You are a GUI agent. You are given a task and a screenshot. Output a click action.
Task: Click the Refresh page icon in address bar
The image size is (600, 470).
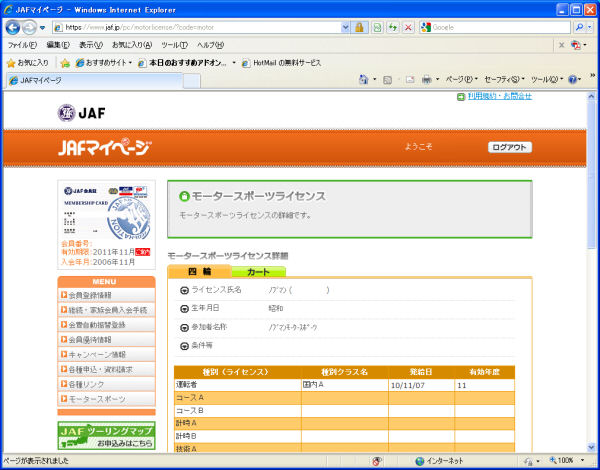click(392, 27)
